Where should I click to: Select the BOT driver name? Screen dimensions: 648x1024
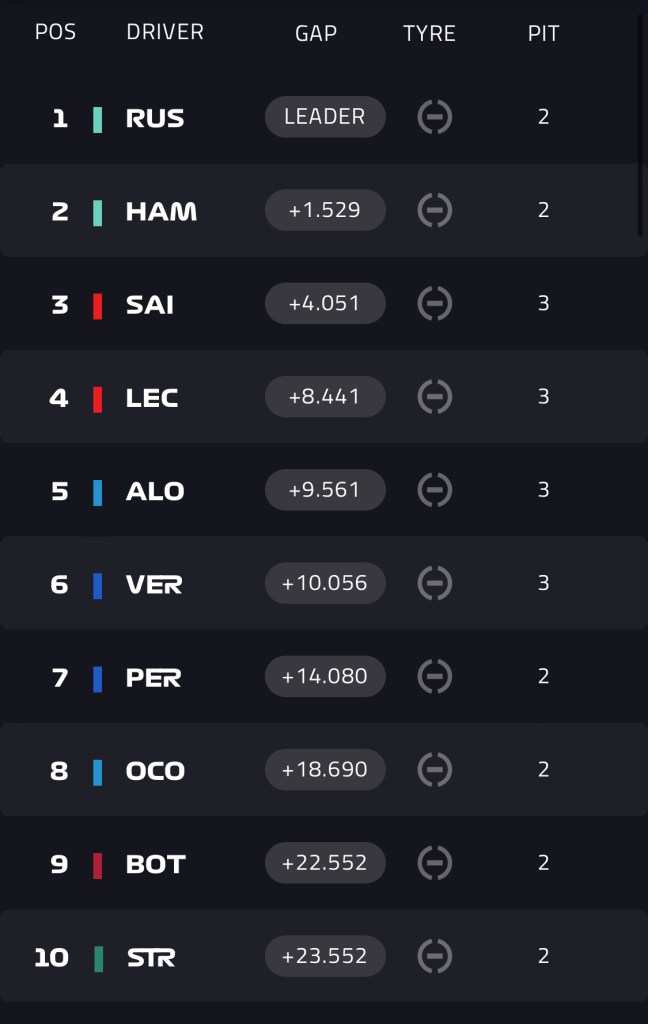pyautogui.click(x=155, y=865)
